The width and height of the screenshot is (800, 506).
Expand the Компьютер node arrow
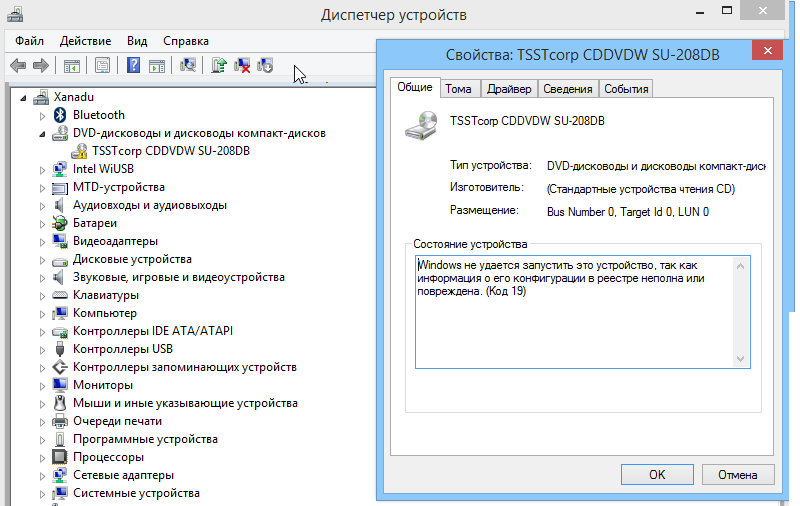(42, 314)
